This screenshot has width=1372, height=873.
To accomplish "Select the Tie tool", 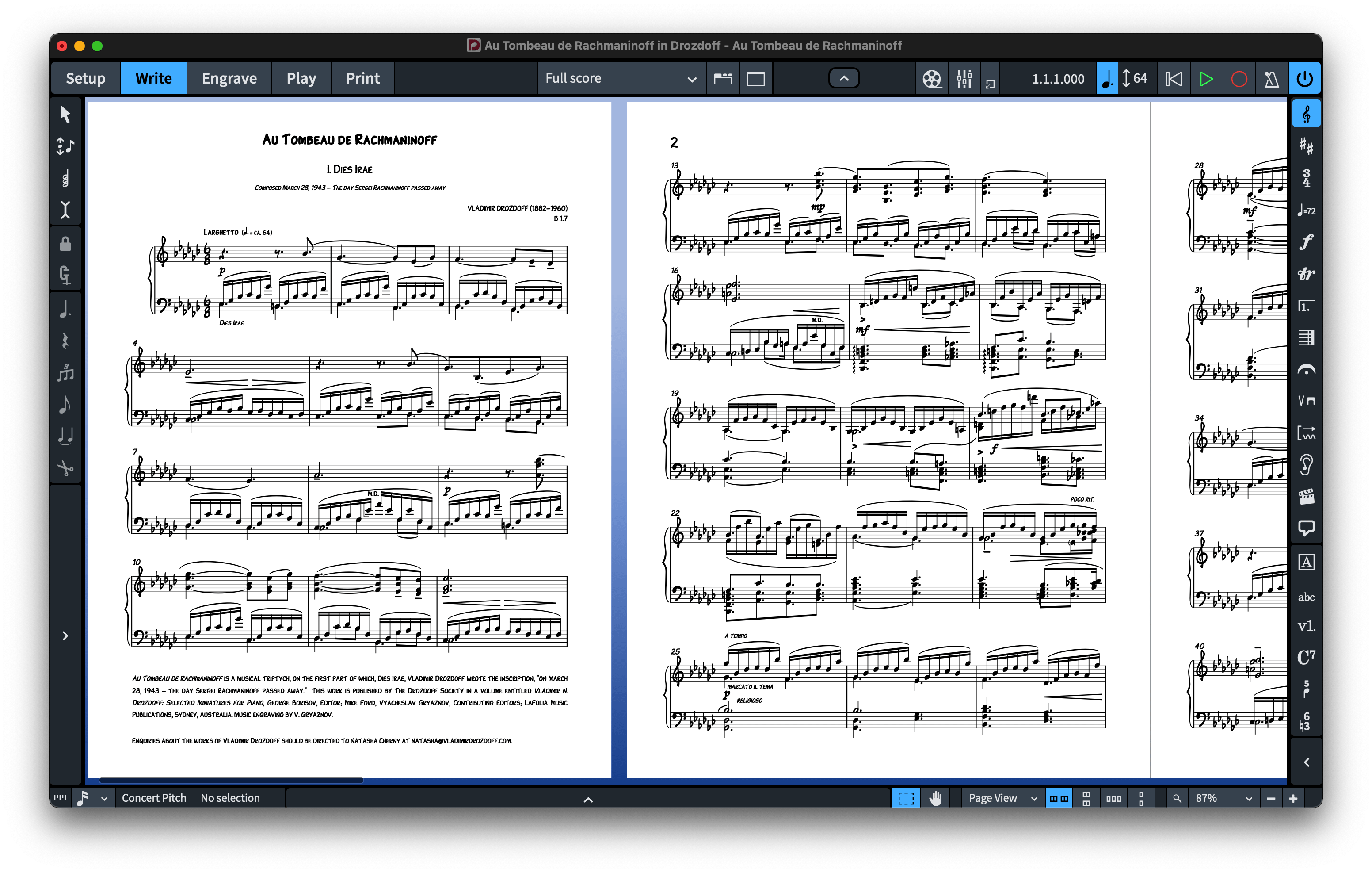I will pyautogui.click(x=65, y=436).
